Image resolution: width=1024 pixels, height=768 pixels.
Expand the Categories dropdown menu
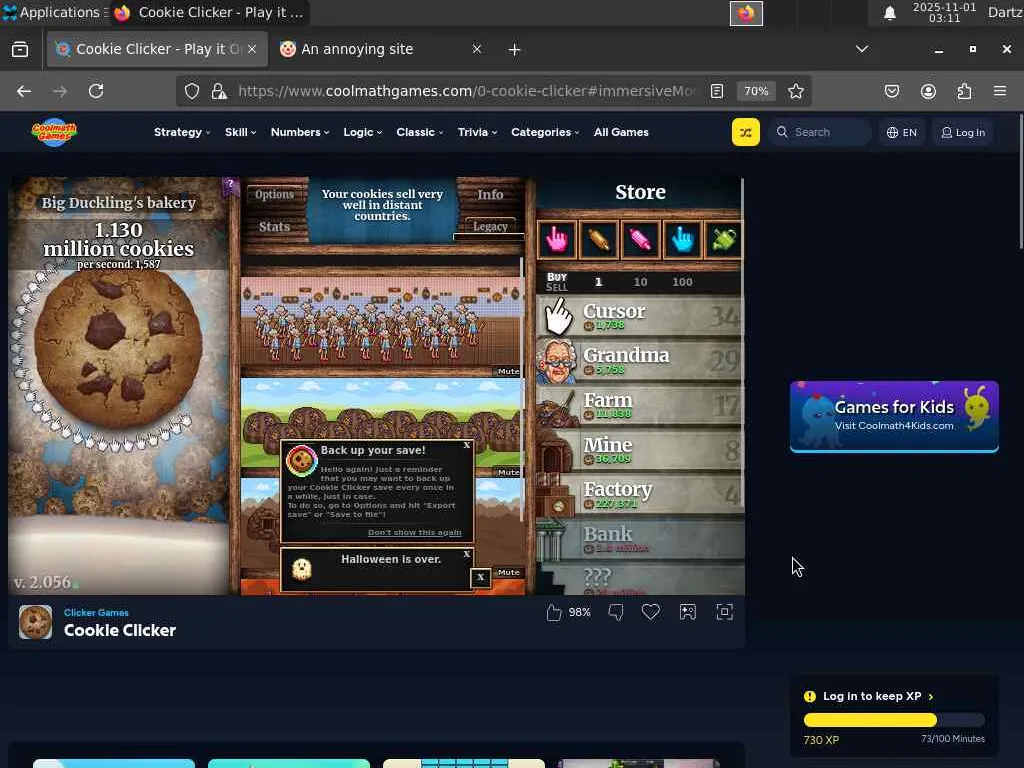(x=545, y=132)
